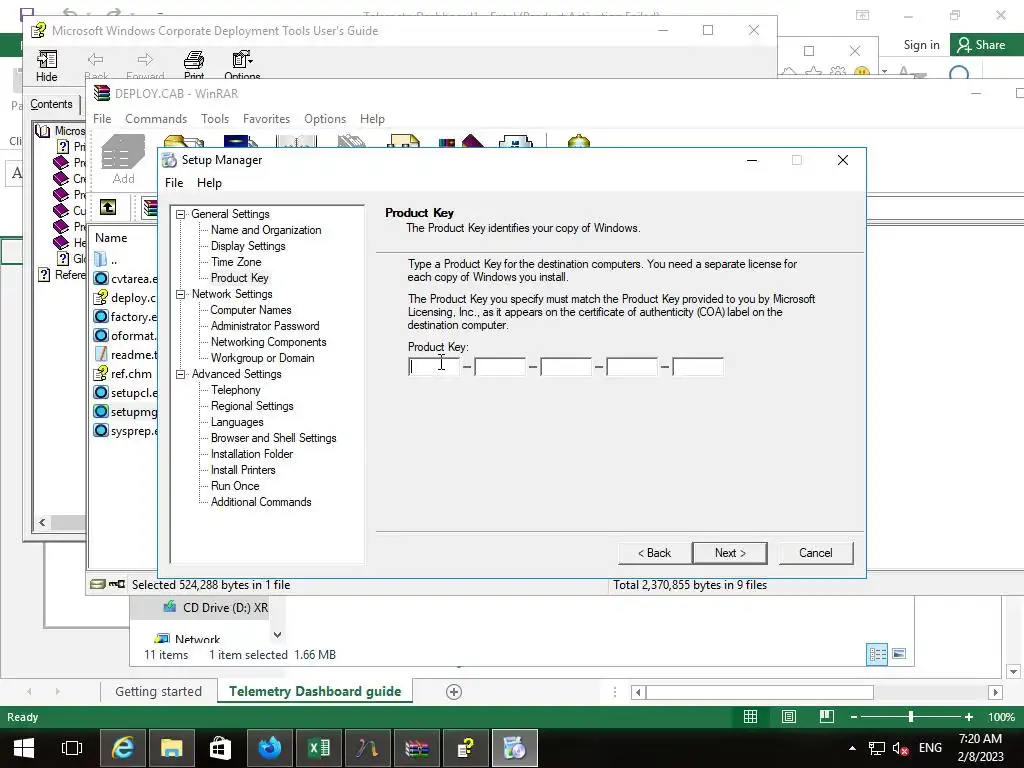
Task: Select ref.chm in WinRAR file list
Action: [x=123, y=374]
